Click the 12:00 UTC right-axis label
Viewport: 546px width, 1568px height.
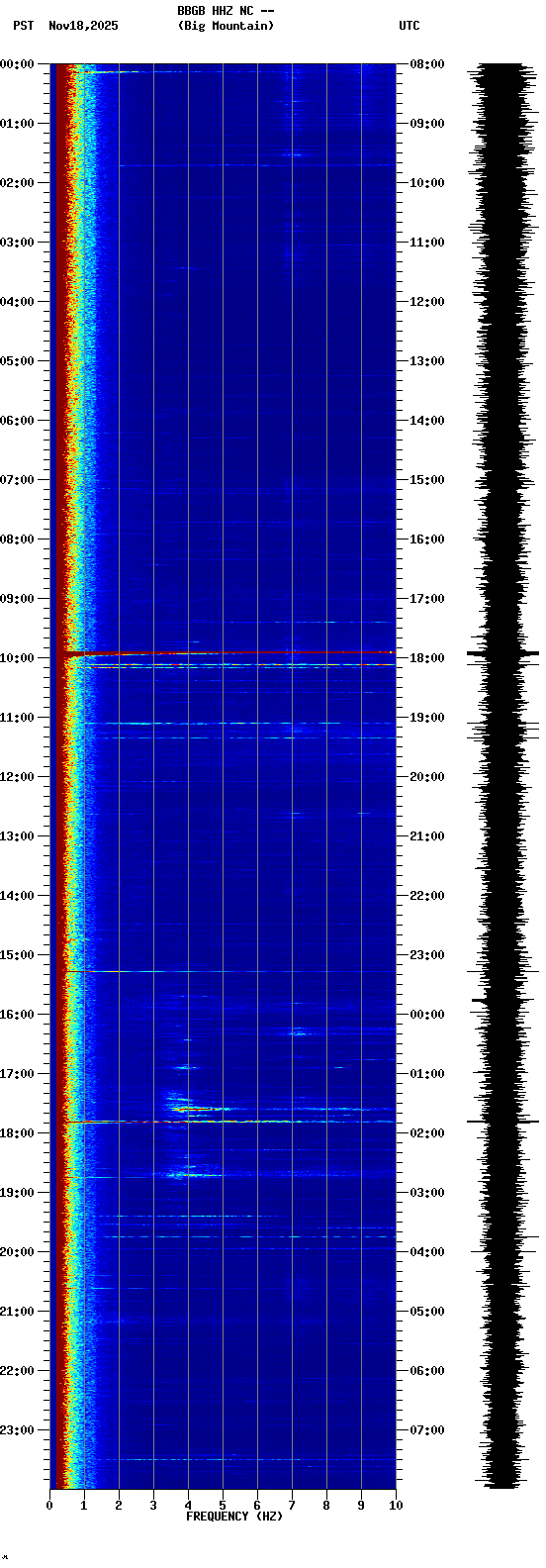coord(427,302)
